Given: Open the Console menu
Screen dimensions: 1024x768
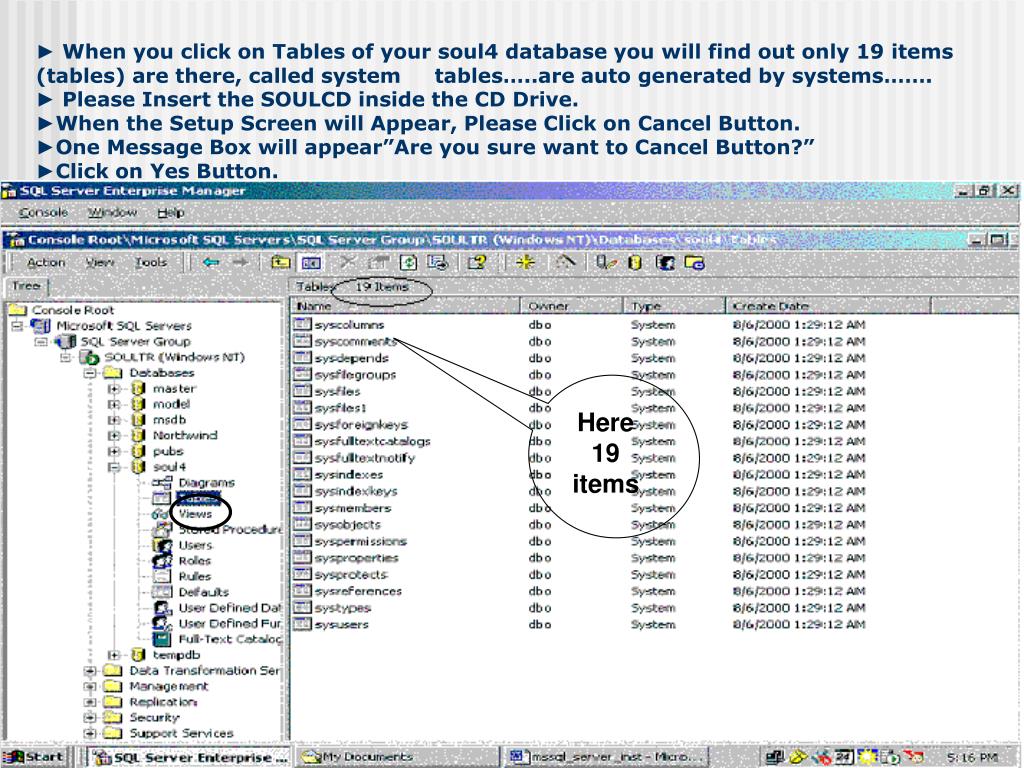Looking at the screenshot, I should (43, 212).
